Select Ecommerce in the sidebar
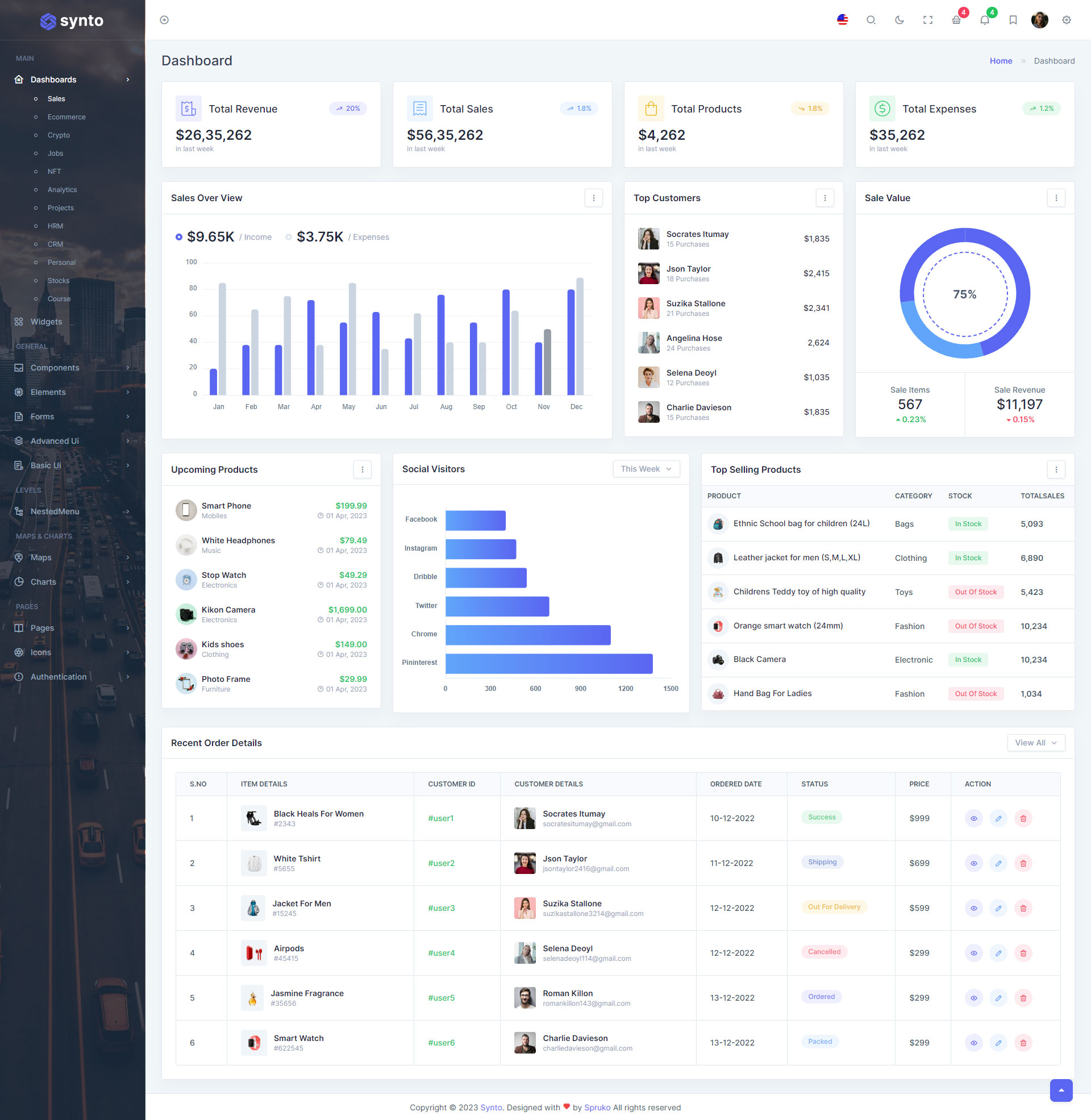This screenshot has height=1120, width=1091. (66, 117)
